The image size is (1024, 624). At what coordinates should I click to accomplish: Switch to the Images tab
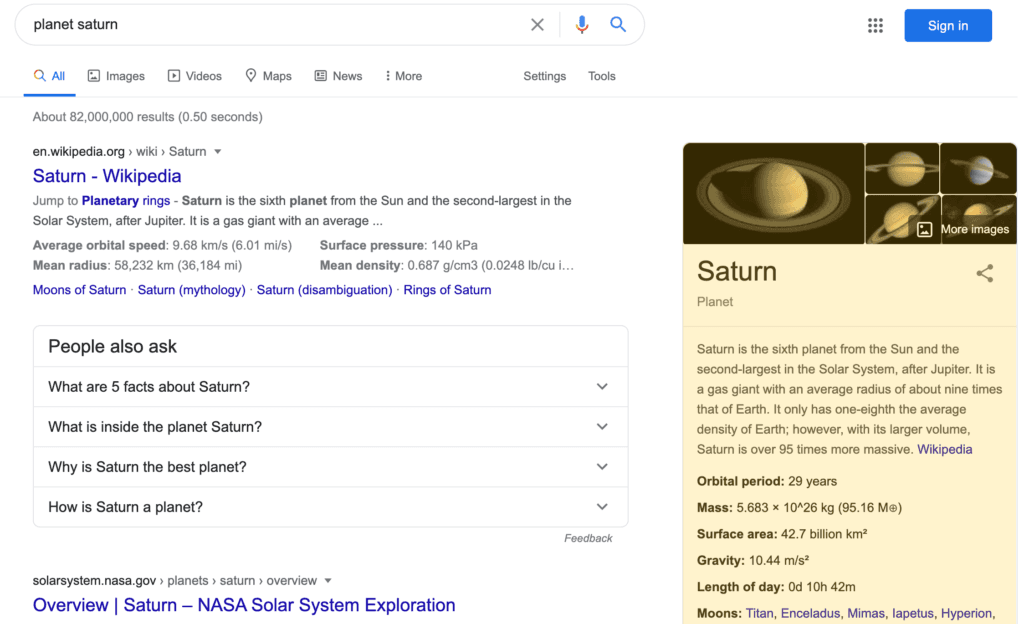click(x=116, y=76)
